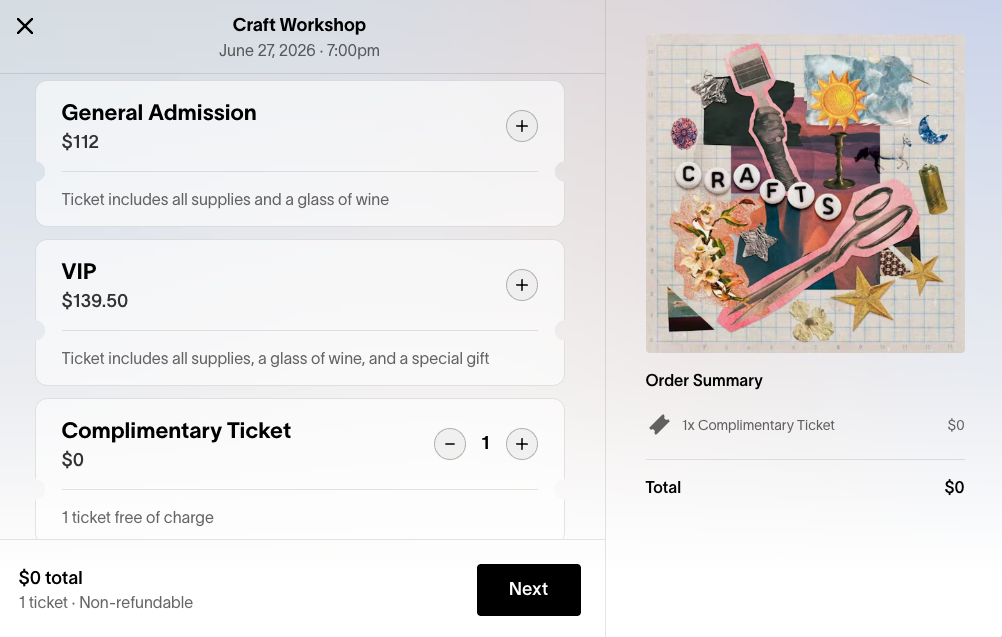Increase Complimentary Ticket quantity
1002x637 pixels.
click(x=521, y=444)
